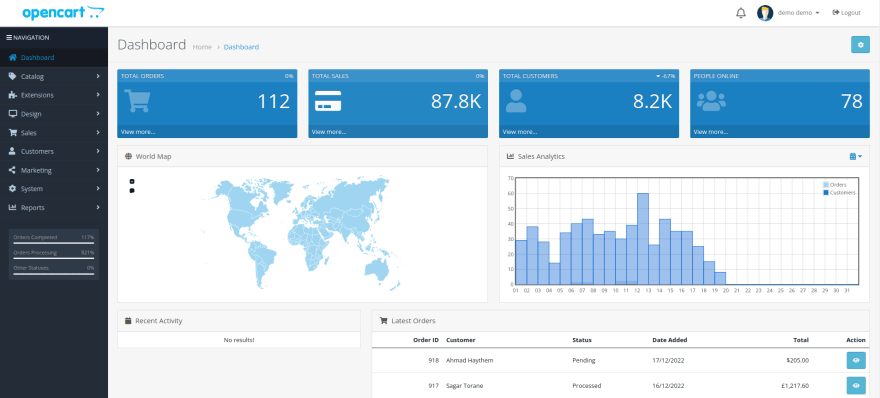Image resolution: width=880 pixels, height=398 pixels.
Task: Zoom in on the world map
Action: tap(132, 181)
